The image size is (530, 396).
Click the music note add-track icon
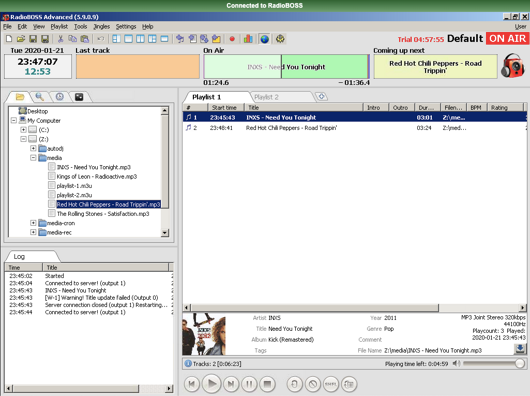coord(180,39)
